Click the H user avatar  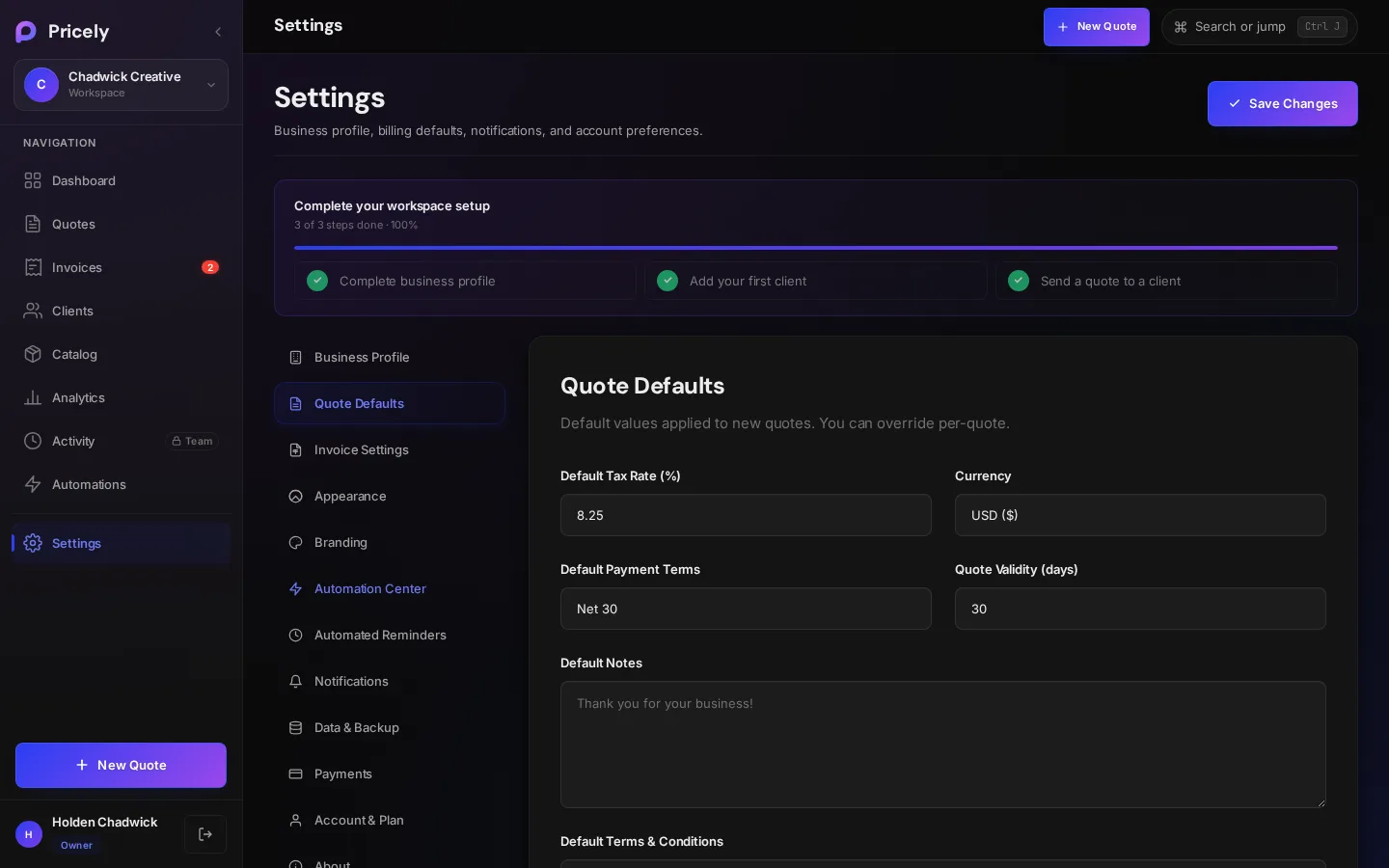[x=29, y=834]
